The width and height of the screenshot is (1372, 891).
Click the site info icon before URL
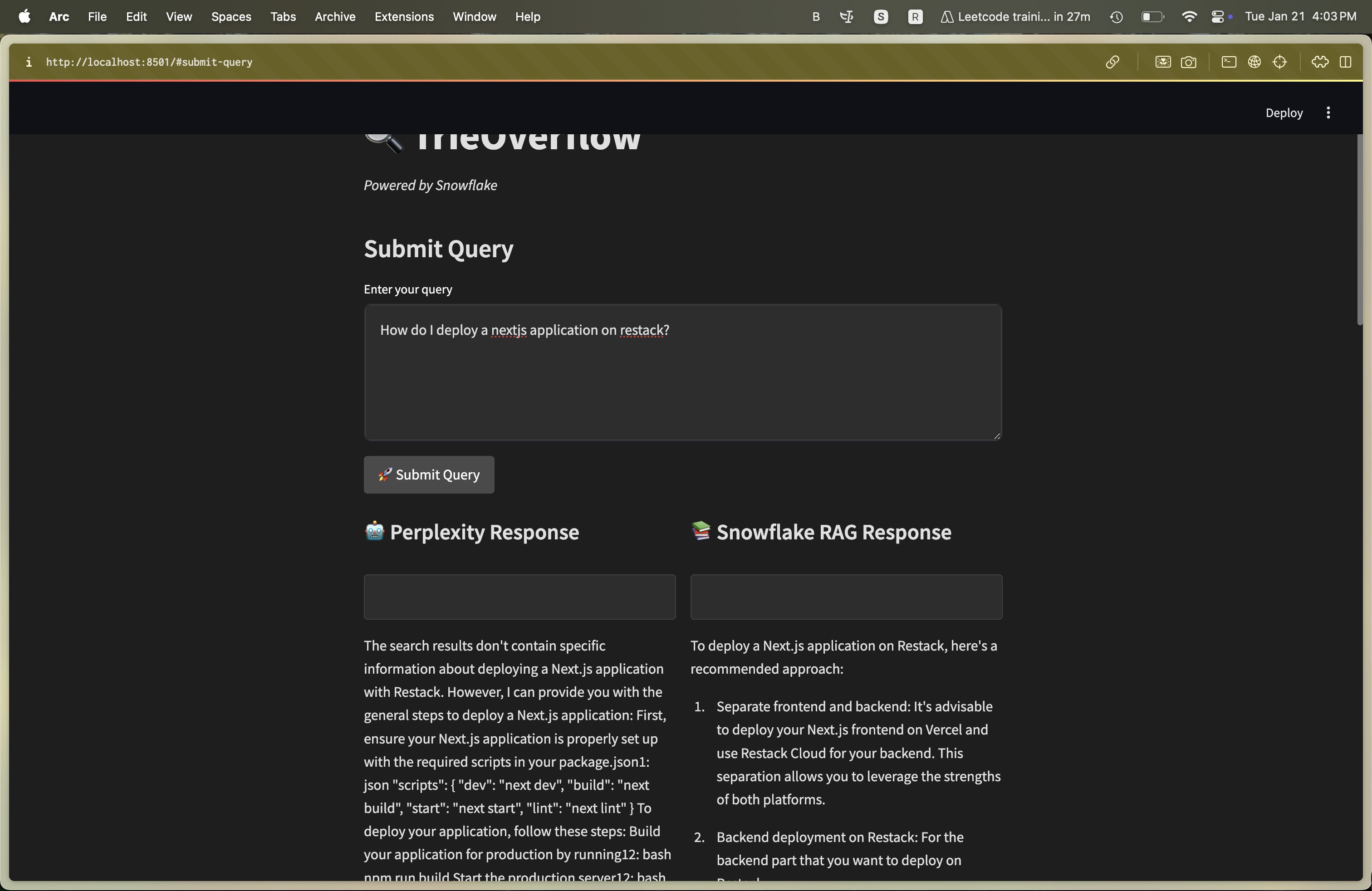click(x=28, y=62)
